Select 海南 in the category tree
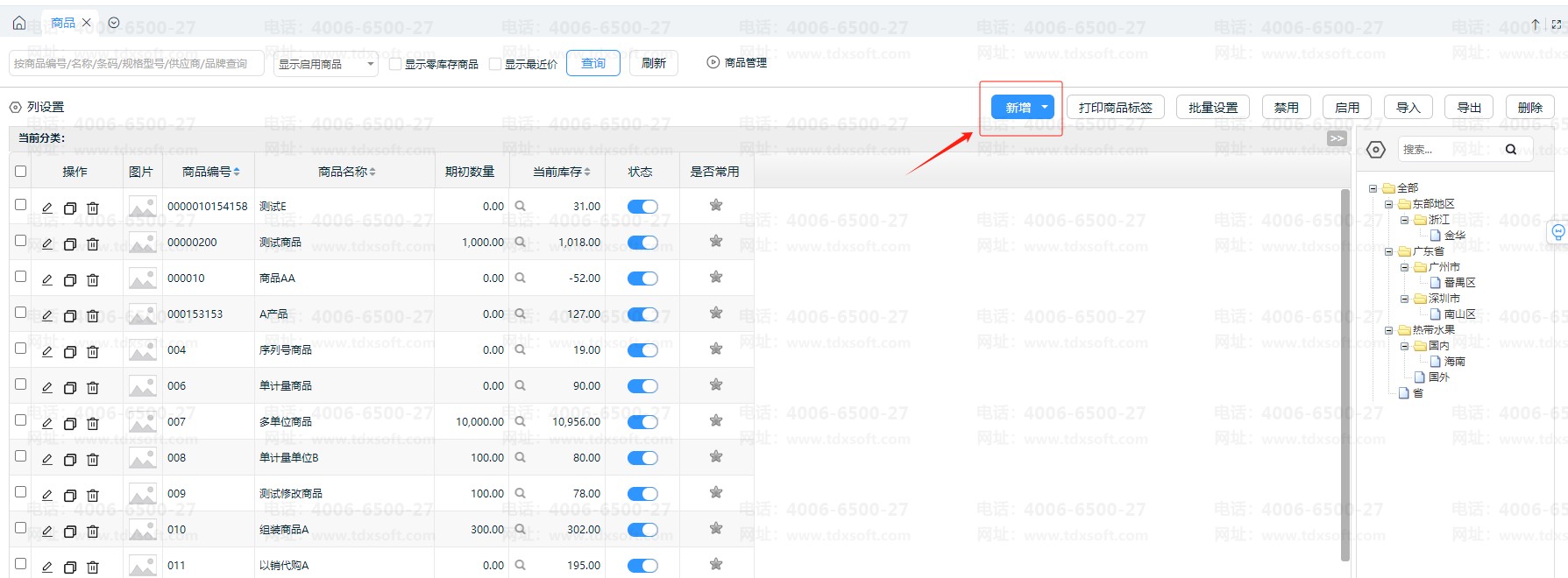The height and width of the screenshot is (578, 1568). pyautogui.click(x=1454, y=362)
